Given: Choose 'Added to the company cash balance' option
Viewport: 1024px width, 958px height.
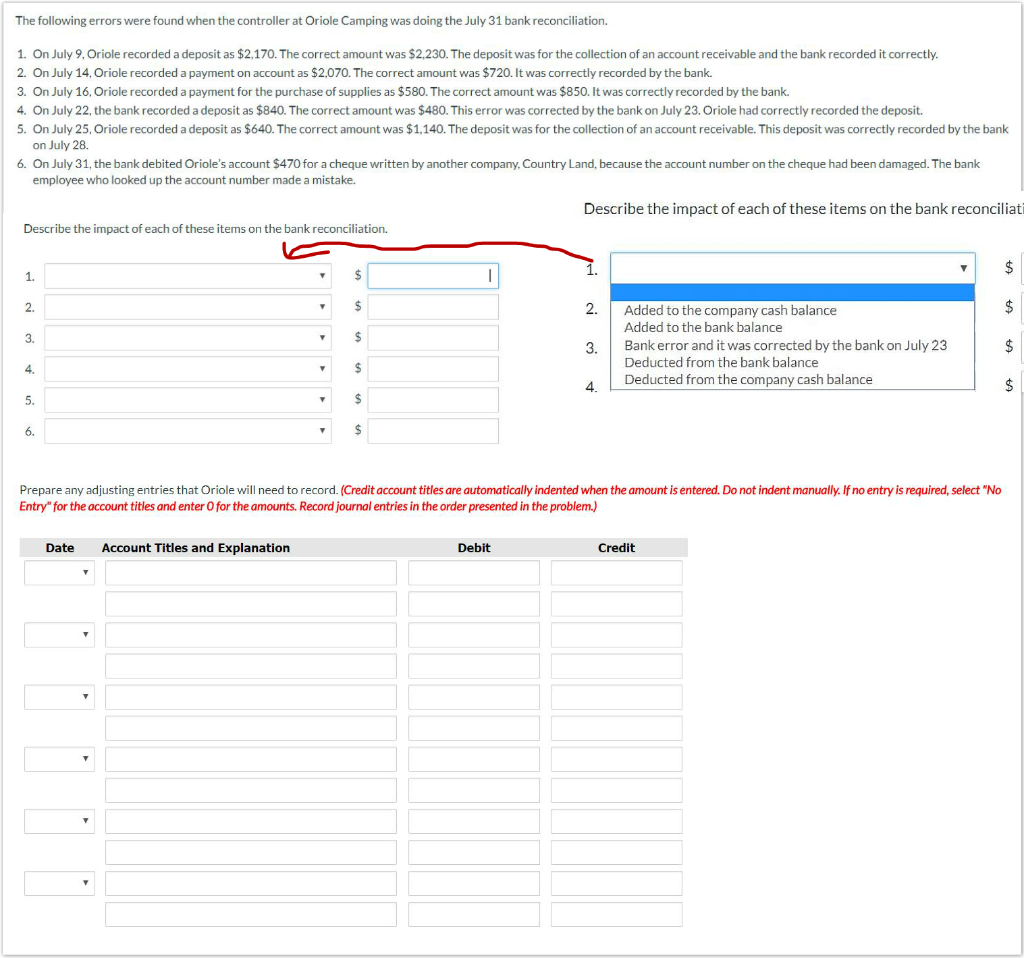Looking at the screenshot, I should click(x=730, y=310).
